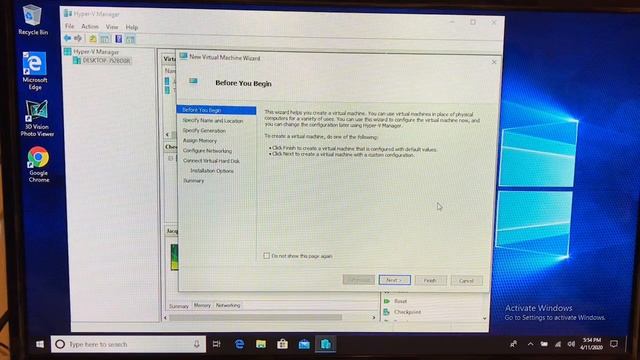The image size is (640, 360).
Task: Click left arrow of details pane scrollbar
Action: [166, 317]
